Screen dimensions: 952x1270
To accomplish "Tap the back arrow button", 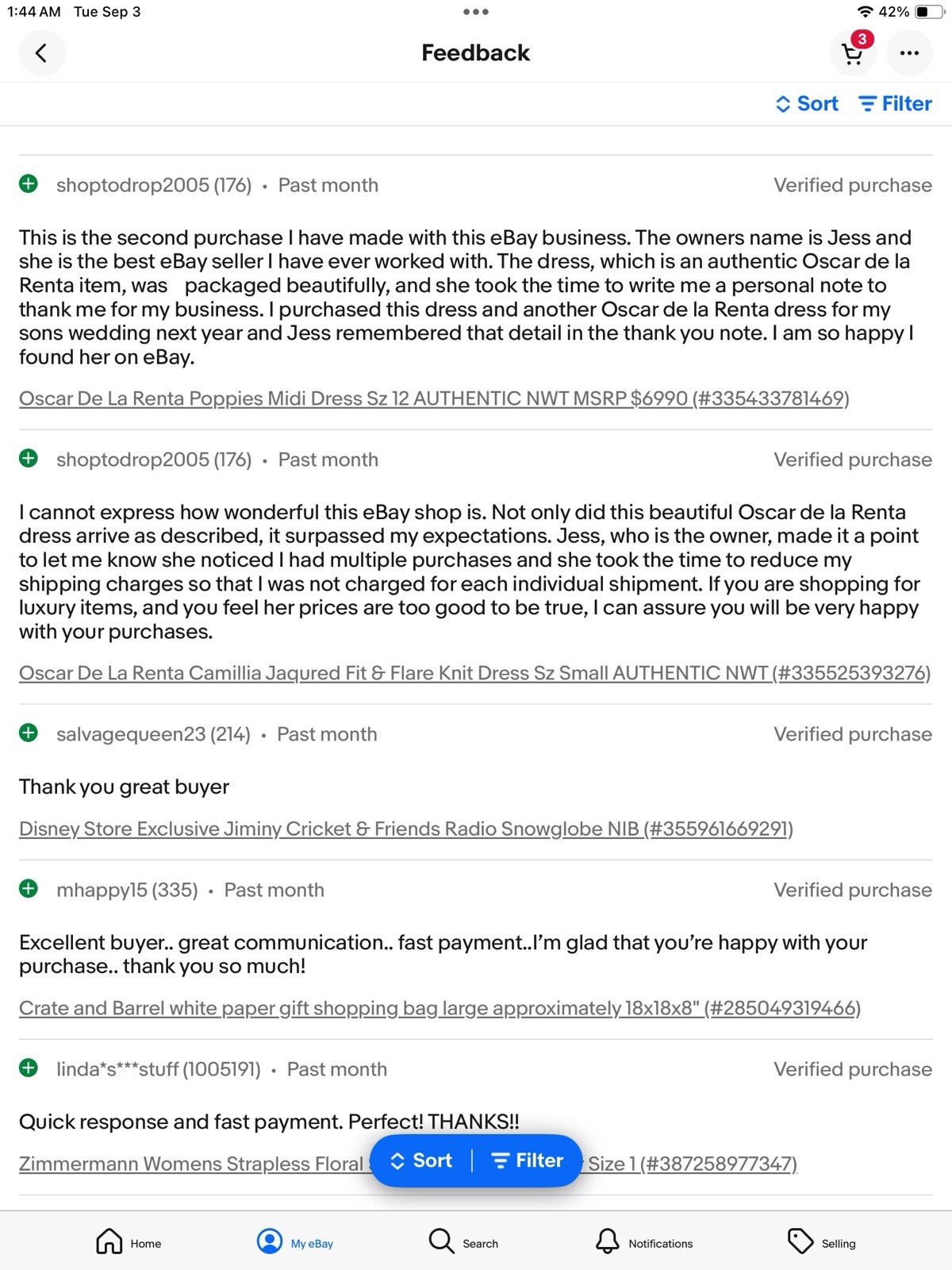I will 41,53.
